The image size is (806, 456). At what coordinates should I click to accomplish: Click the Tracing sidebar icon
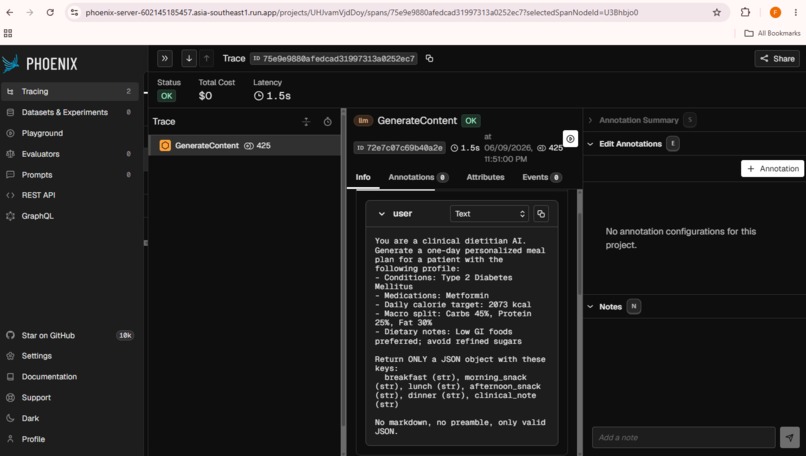10,92
